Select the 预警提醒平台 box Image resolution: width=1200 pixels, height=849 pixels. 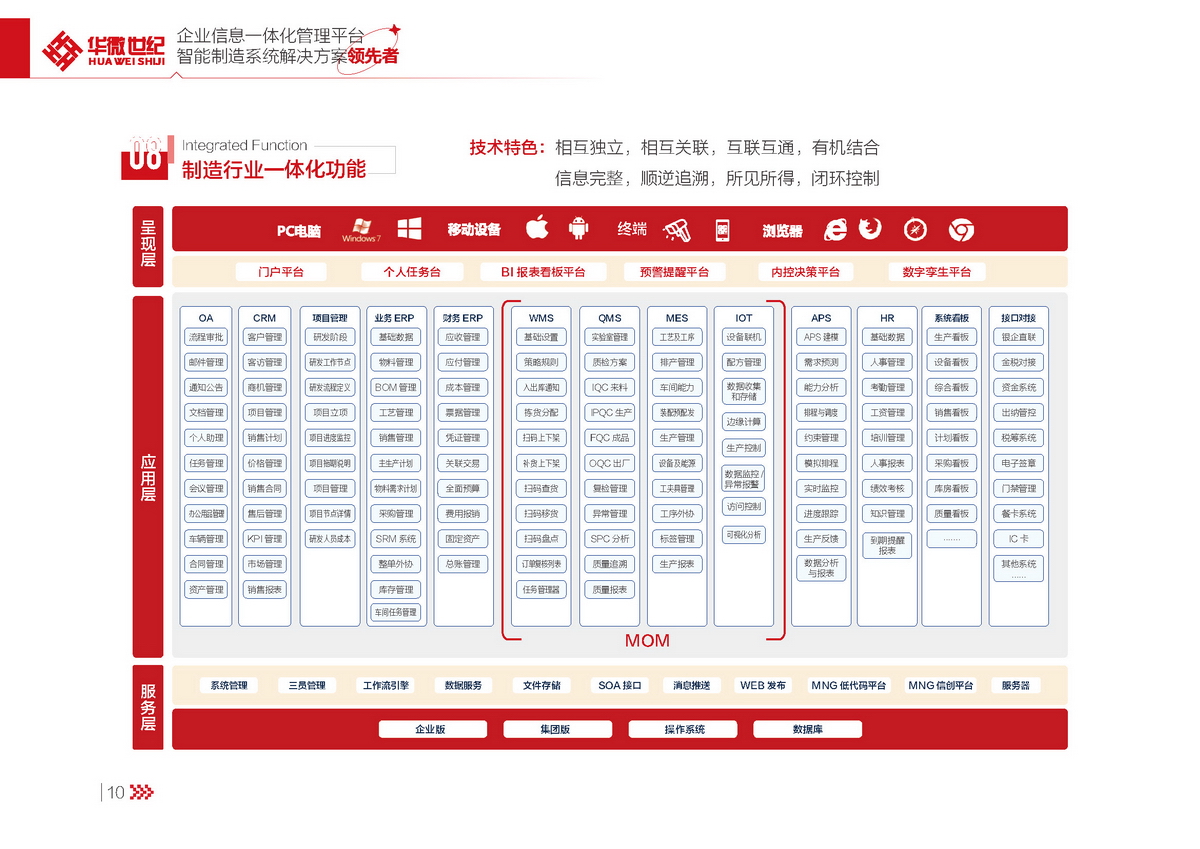674,272
